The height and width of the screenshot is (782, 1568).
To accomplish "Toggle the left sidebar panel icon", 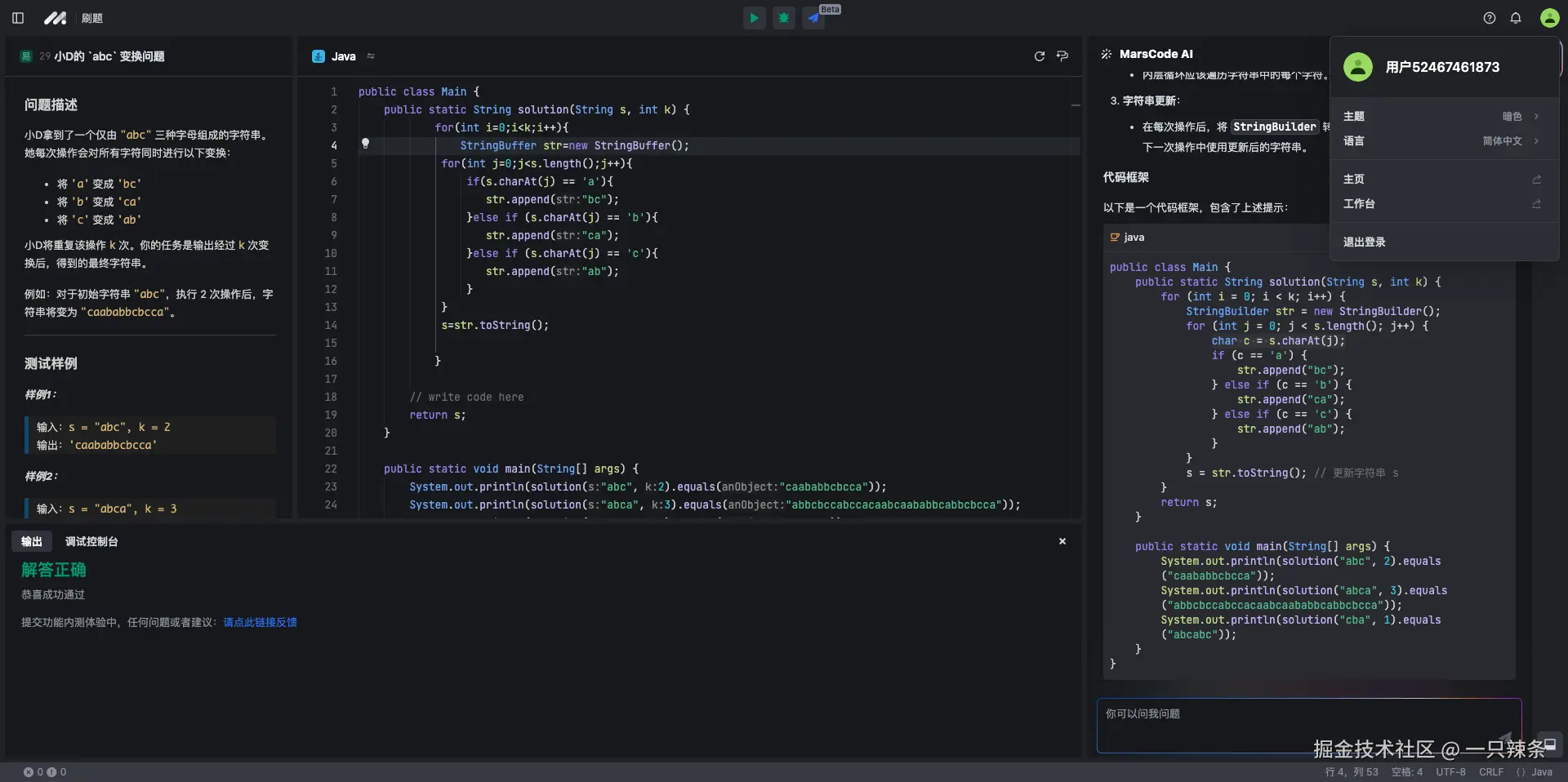I will pyautogui.click(x=18, y=18).
